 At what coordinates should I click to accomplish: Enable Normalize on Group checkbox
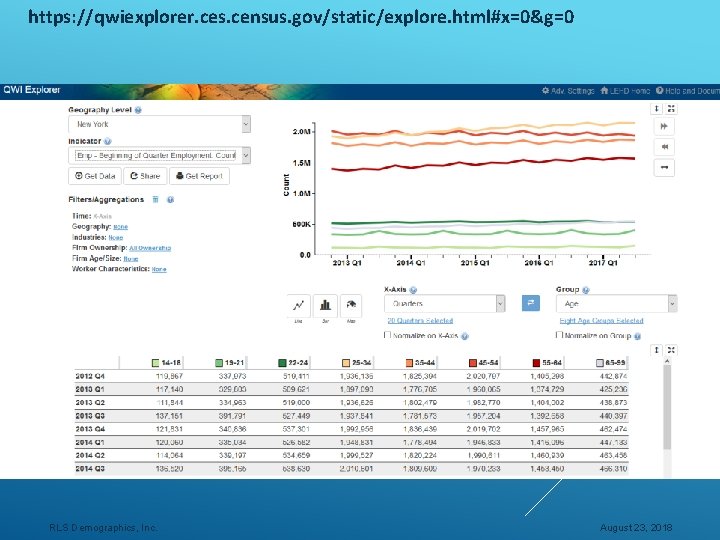pyautogui.click(x=559, y=335)
